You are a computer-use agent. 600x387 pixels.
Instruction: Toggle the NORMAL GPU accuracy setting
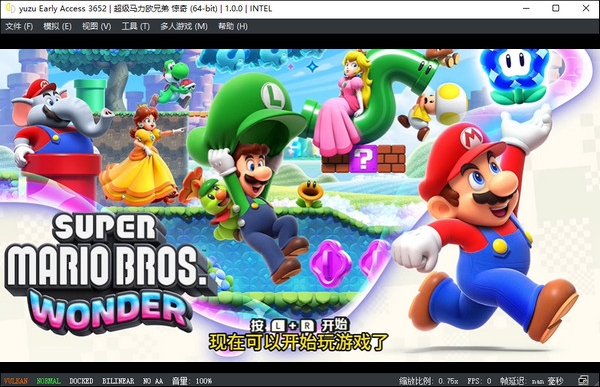point(49,381)
